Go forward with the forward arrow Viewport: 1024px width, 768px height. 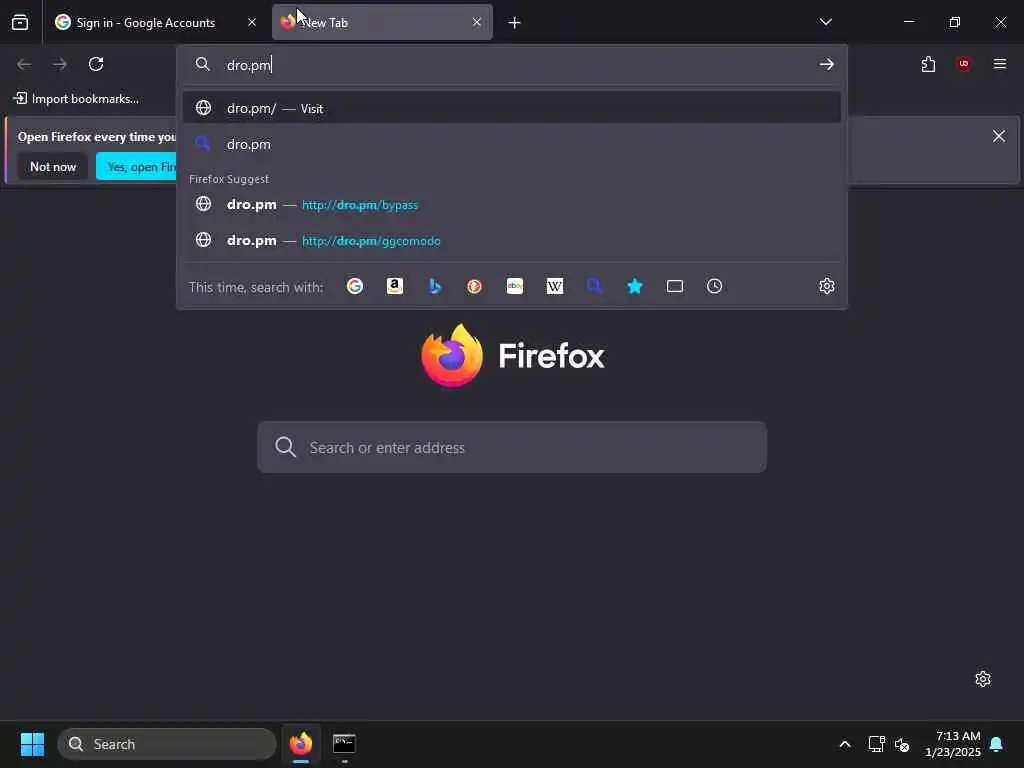60,64
